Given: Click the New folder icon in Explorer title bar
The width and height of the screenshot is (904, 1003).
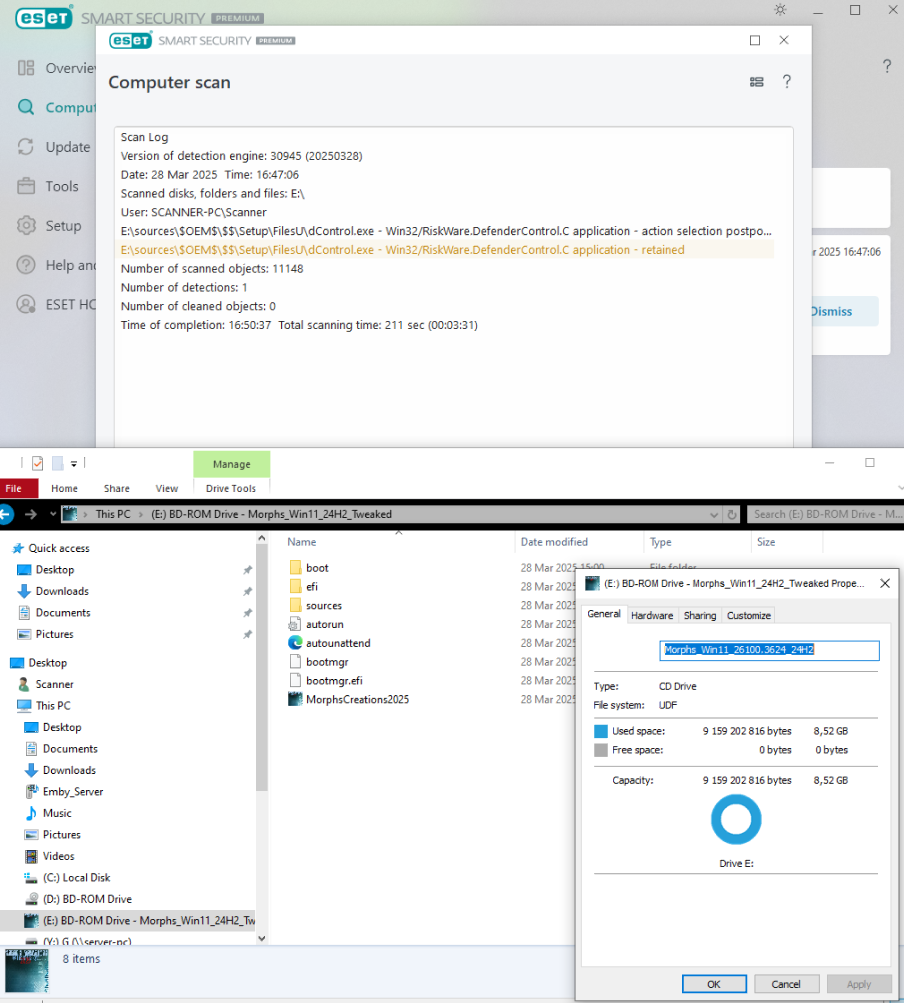Looking at the screenshot, I should click(x=57, y=462).
